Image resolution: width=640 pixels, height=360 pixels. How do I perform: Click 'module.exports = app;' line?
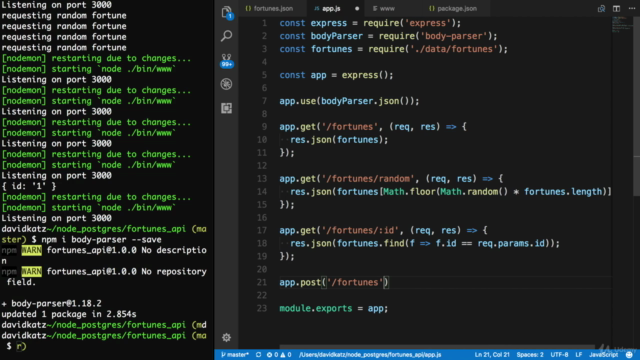(333, 309)
